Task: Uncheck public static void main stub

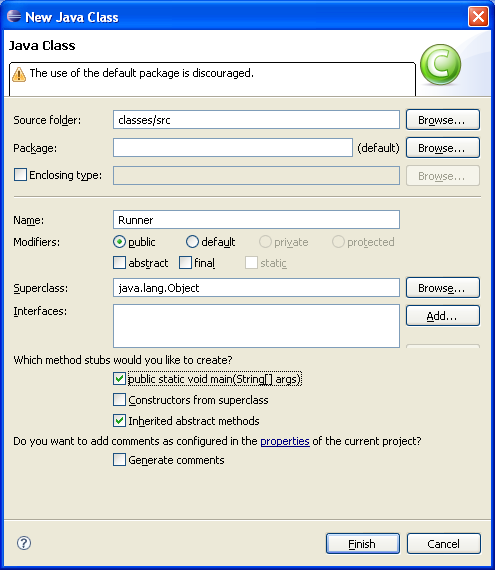Action: (x=119, y=379)
